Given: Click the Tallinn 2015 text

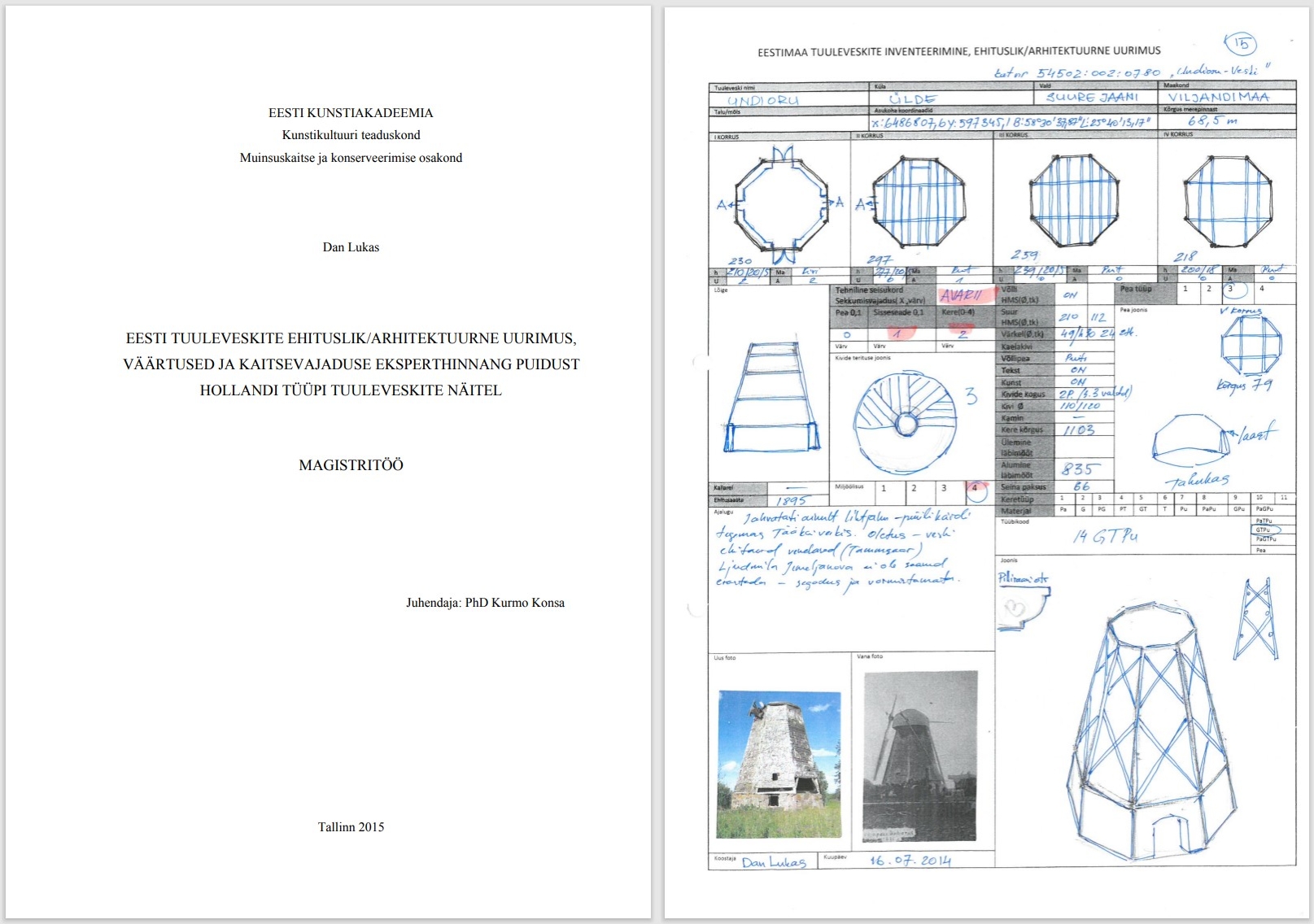Looking at the screenshot, I should coord(351,827).
